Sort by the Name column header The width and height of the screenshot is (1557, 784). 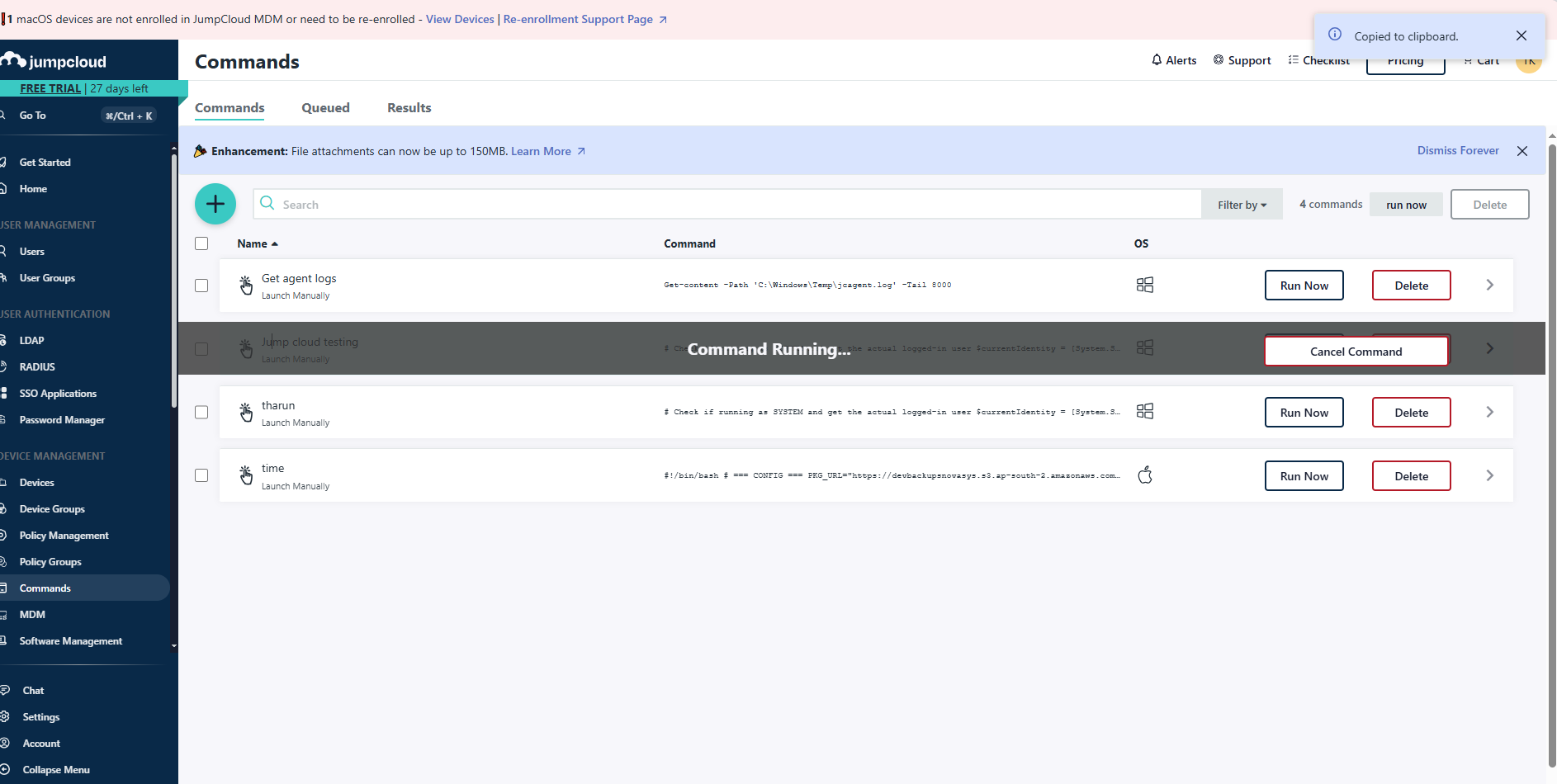pos(258,243)
